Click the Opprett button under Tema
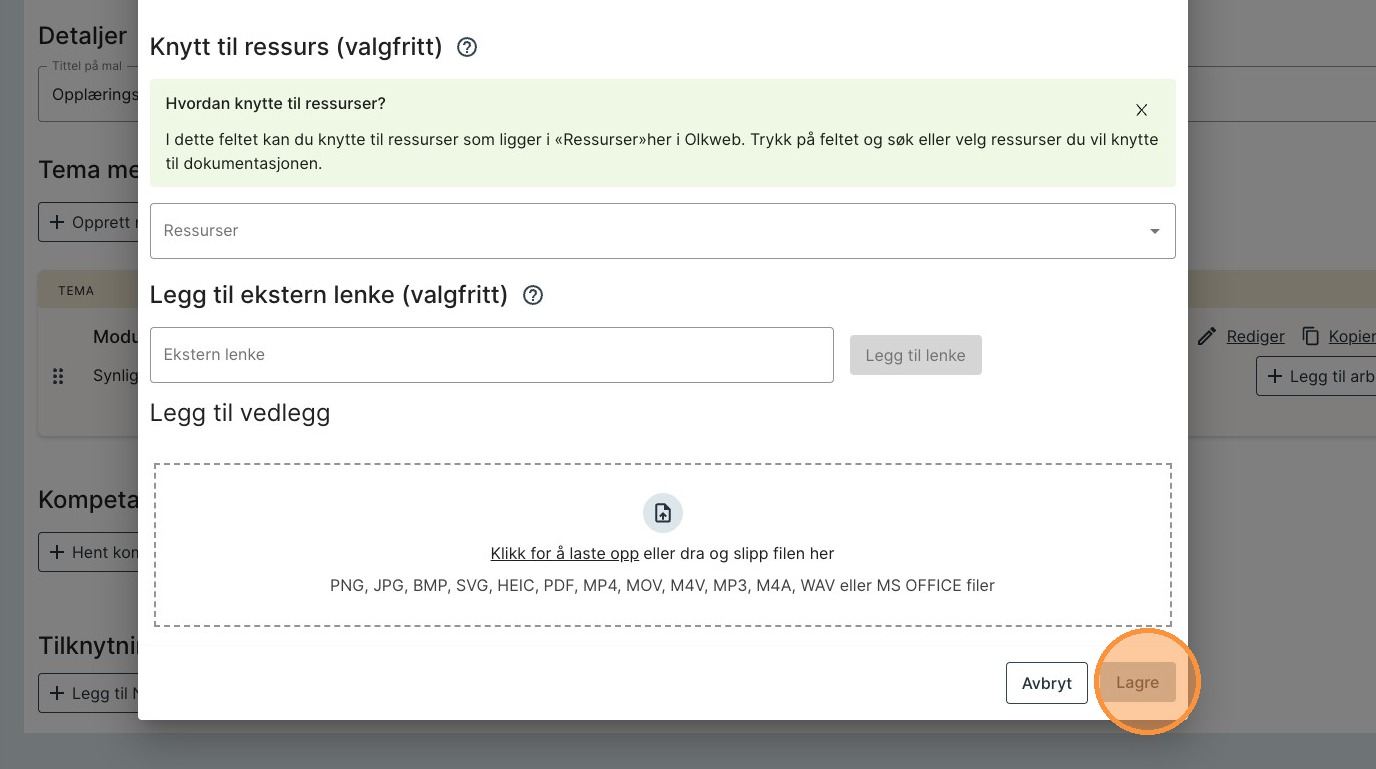The image size is (1376, 769). [90, 222]
